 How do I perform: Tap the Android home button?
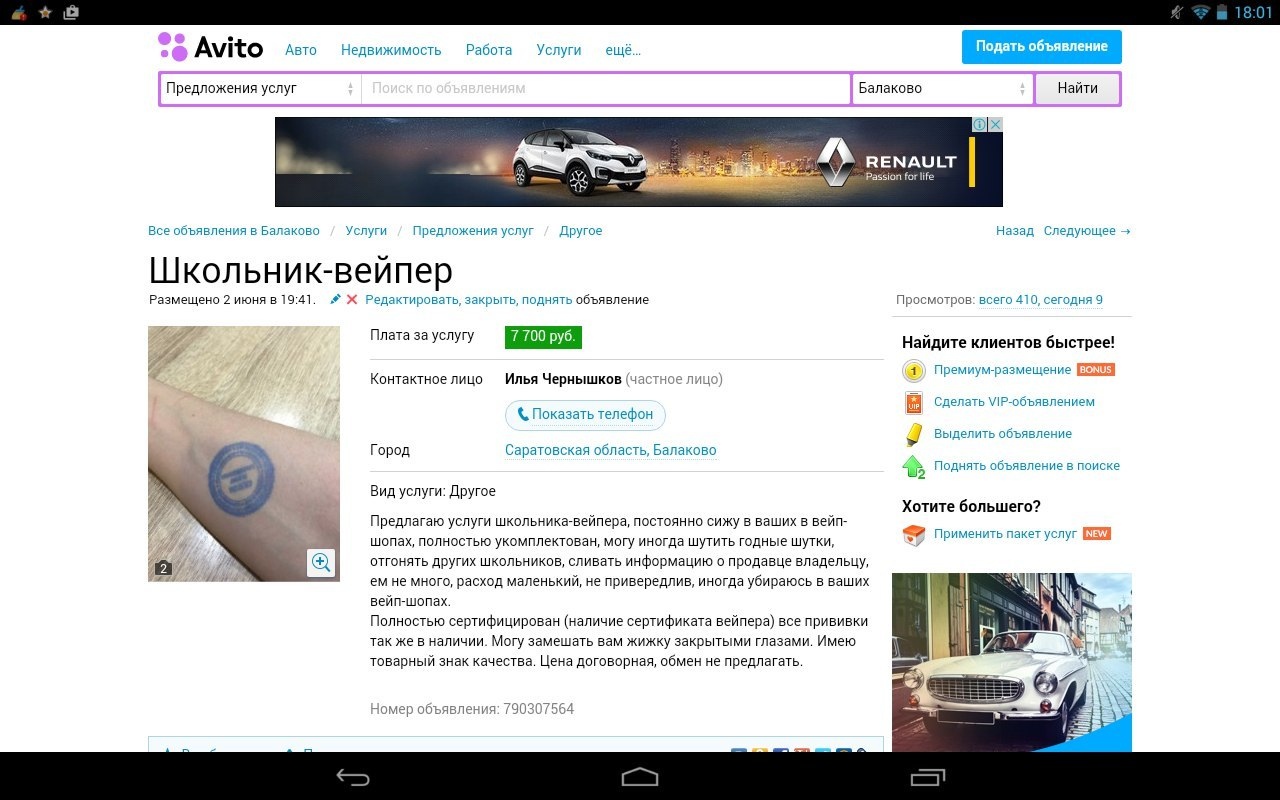[640, 777]
